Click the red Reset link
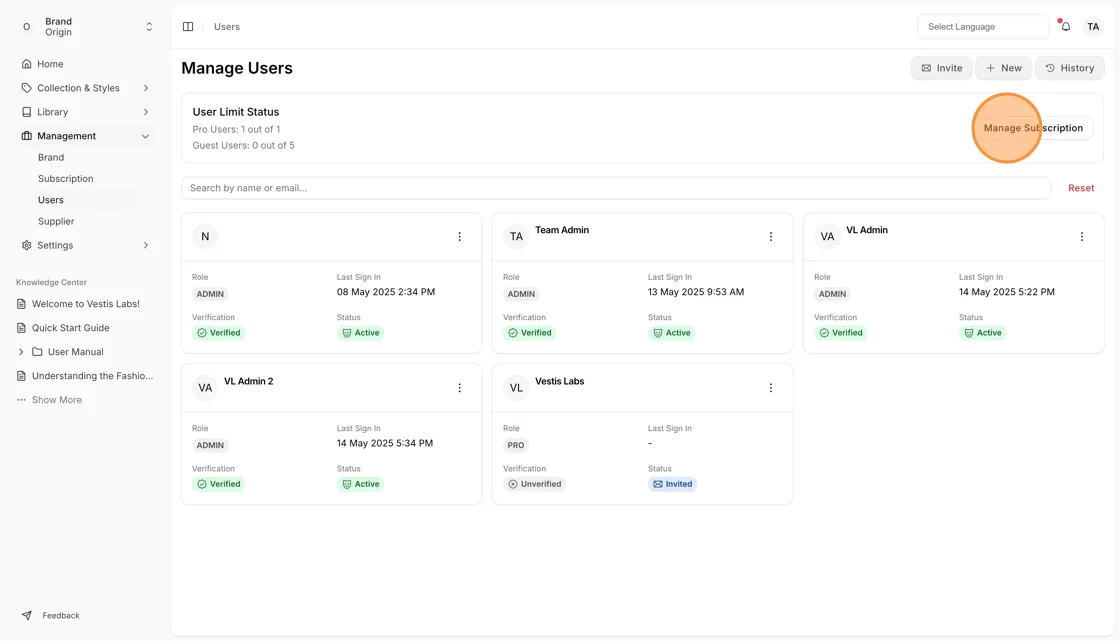Viewport: 1120px width, 641px height. 1081,188
